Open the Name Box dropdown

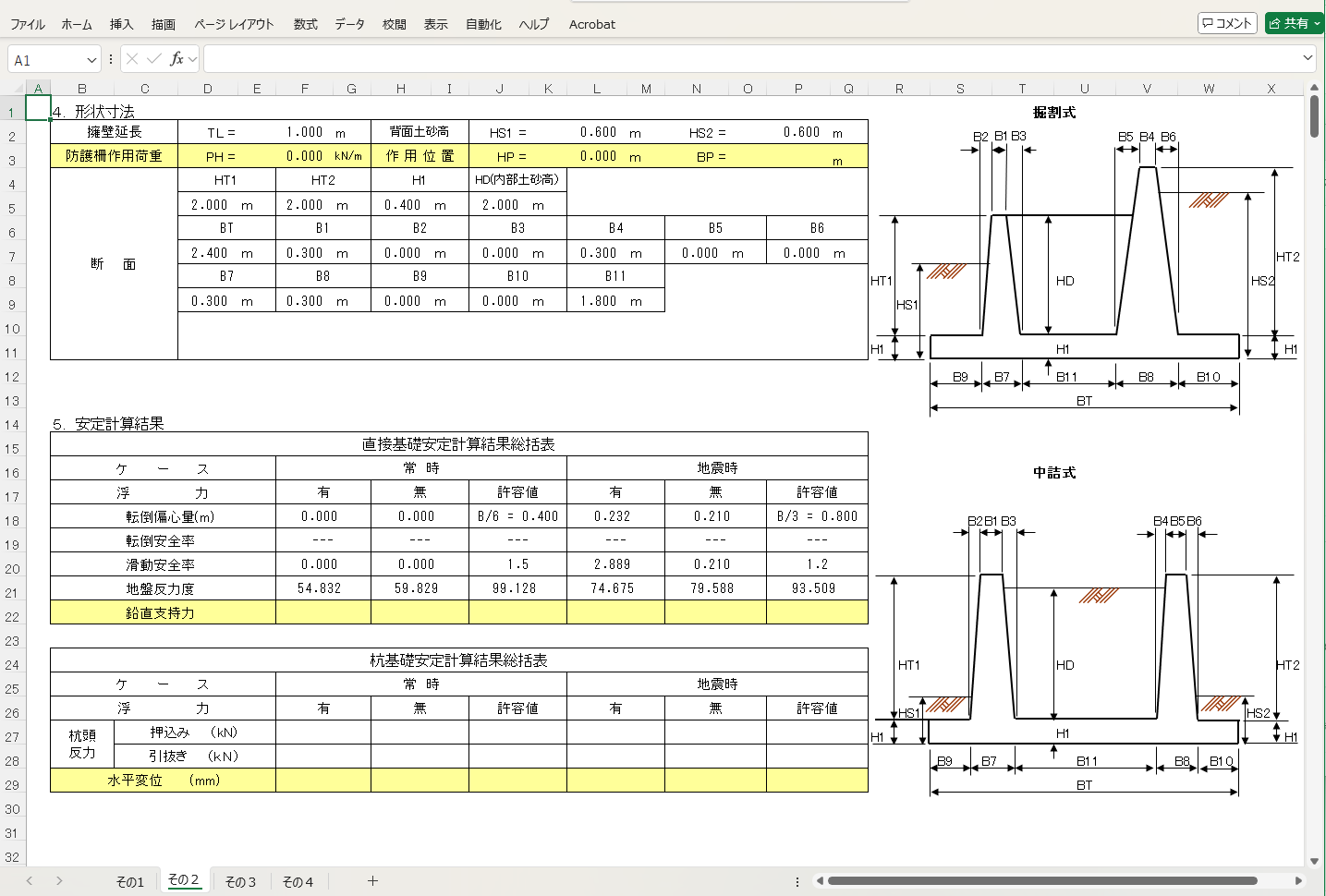pyautogui.click(x=91, y=60)
